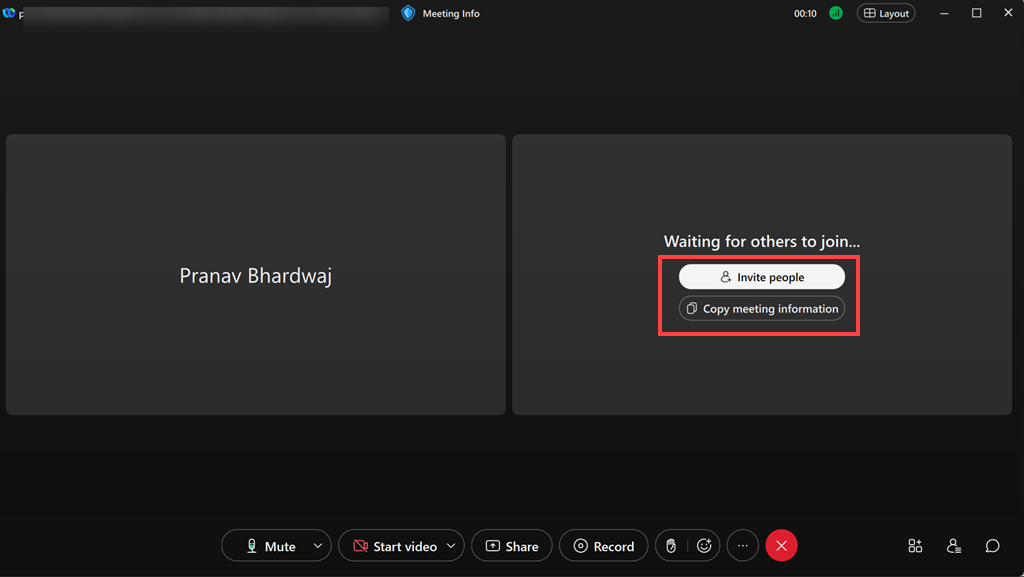Click the Webex logo in title bar
Image resolution: width=1024 pixels, height=577 pixels.
pos(8,13)
